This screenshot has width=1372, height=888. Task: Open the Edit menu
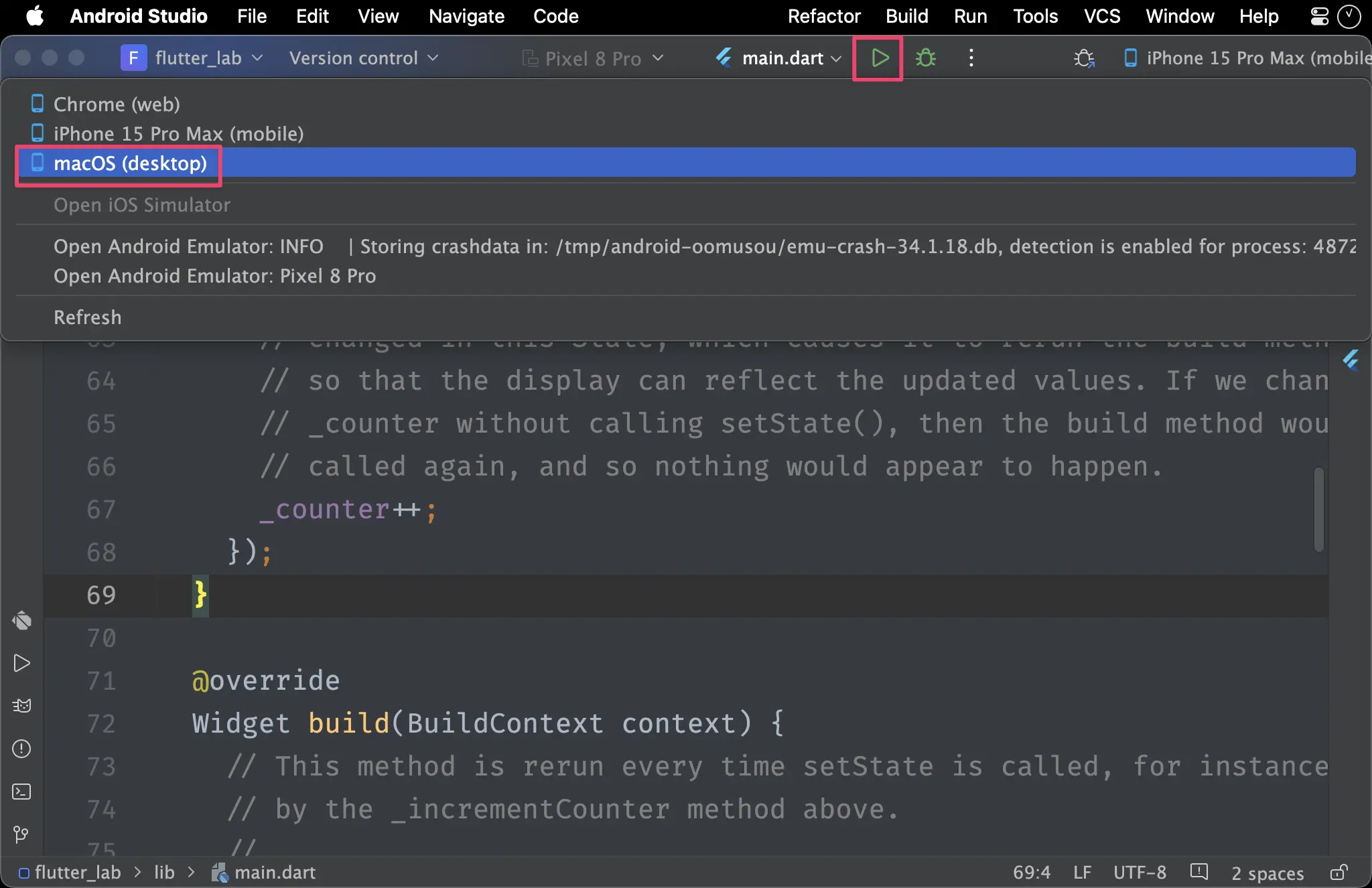312,16
